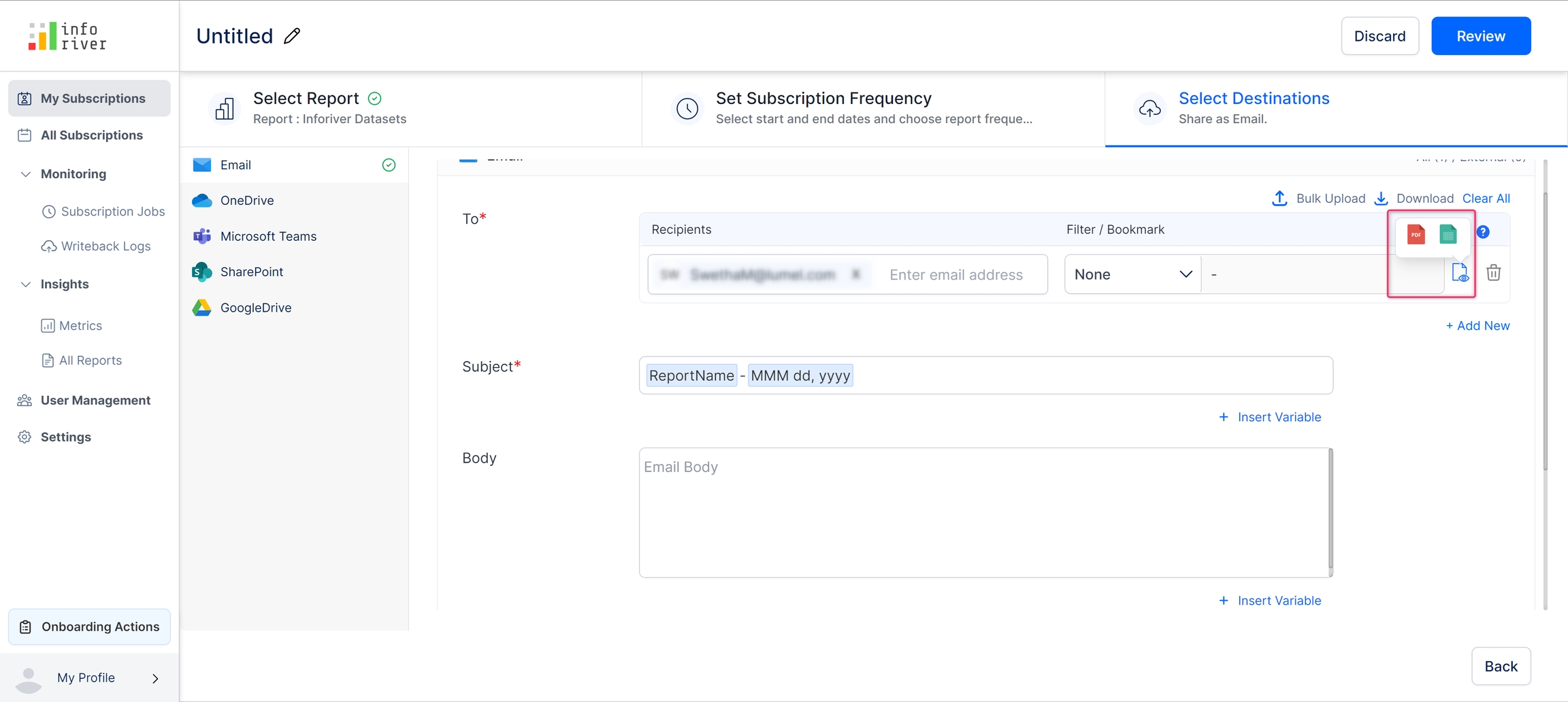Viewport: 1568px width, 702px height.
Task: Select Microsoft Teams destination
Action: tap(267, 236)
